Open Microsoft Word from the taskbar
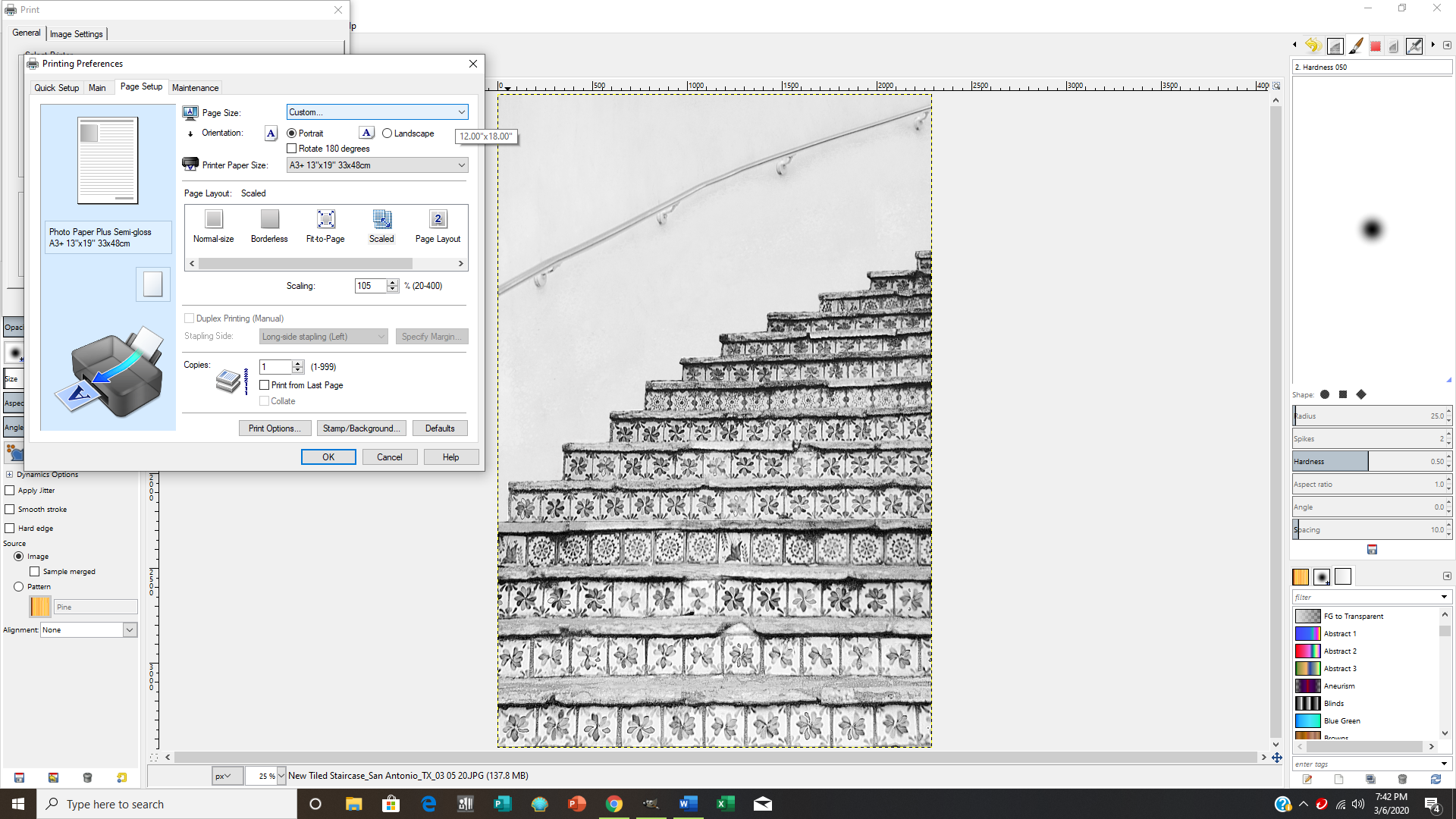The width and height of the screenshot is (1456, 819). pos(689,804)
